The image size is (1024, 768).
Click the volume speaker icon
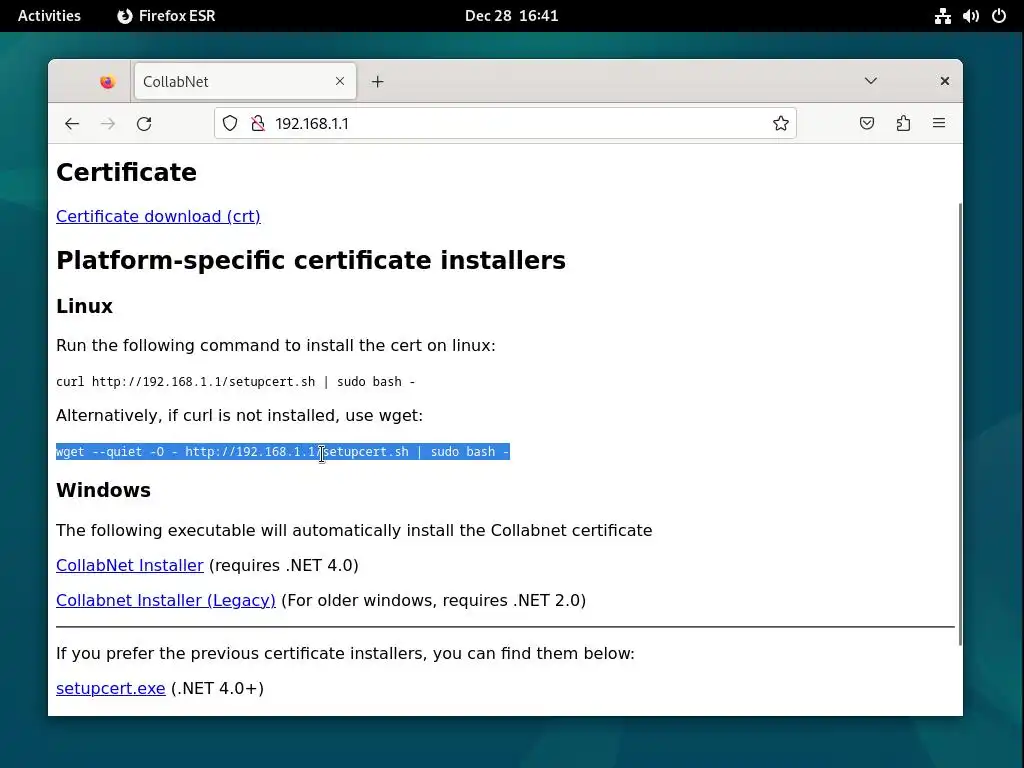pos(970,16)
